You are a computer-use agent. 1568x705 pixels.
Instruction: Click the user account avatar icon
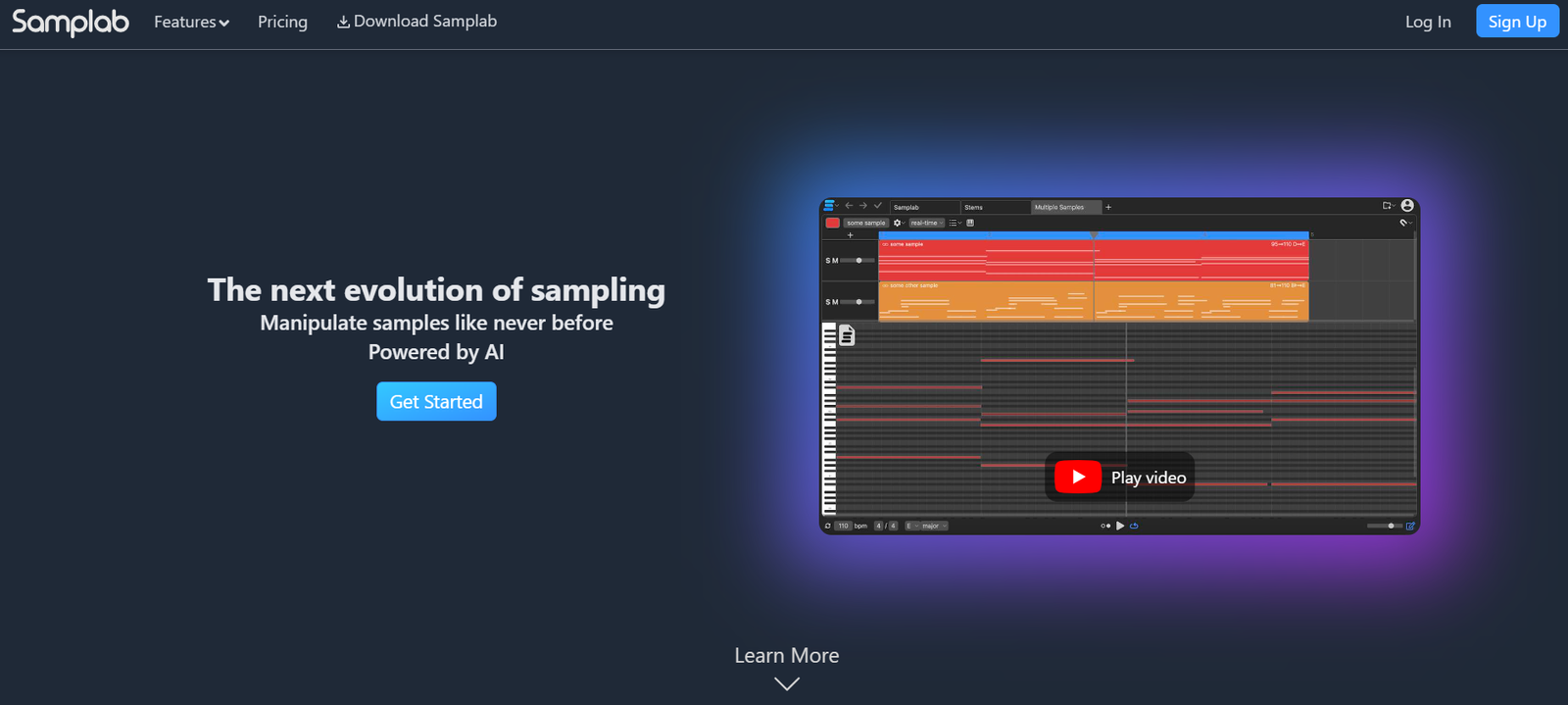click(1407, 206)
